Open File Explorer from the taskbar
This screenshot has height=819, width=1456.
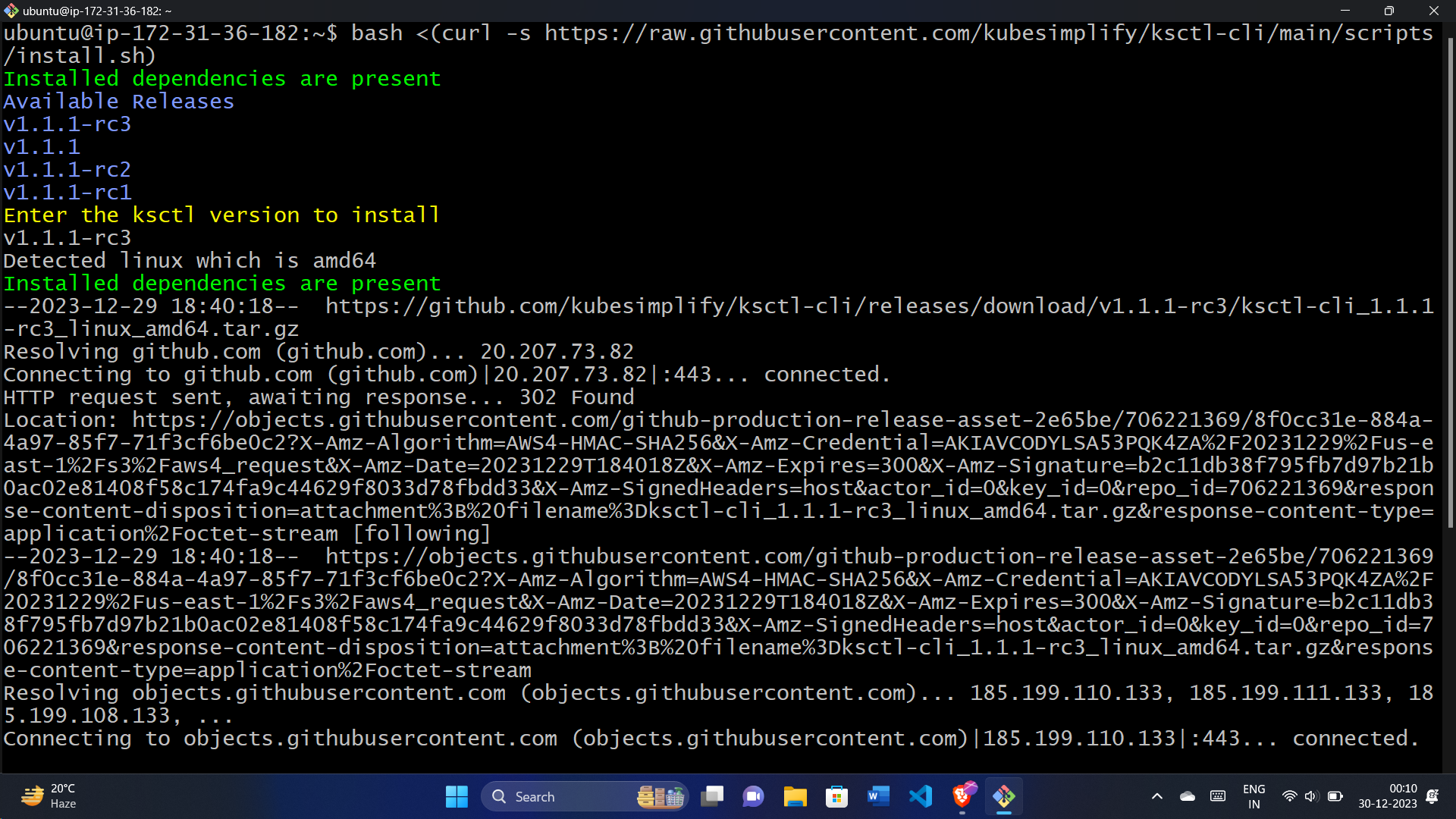coord(795,796)
